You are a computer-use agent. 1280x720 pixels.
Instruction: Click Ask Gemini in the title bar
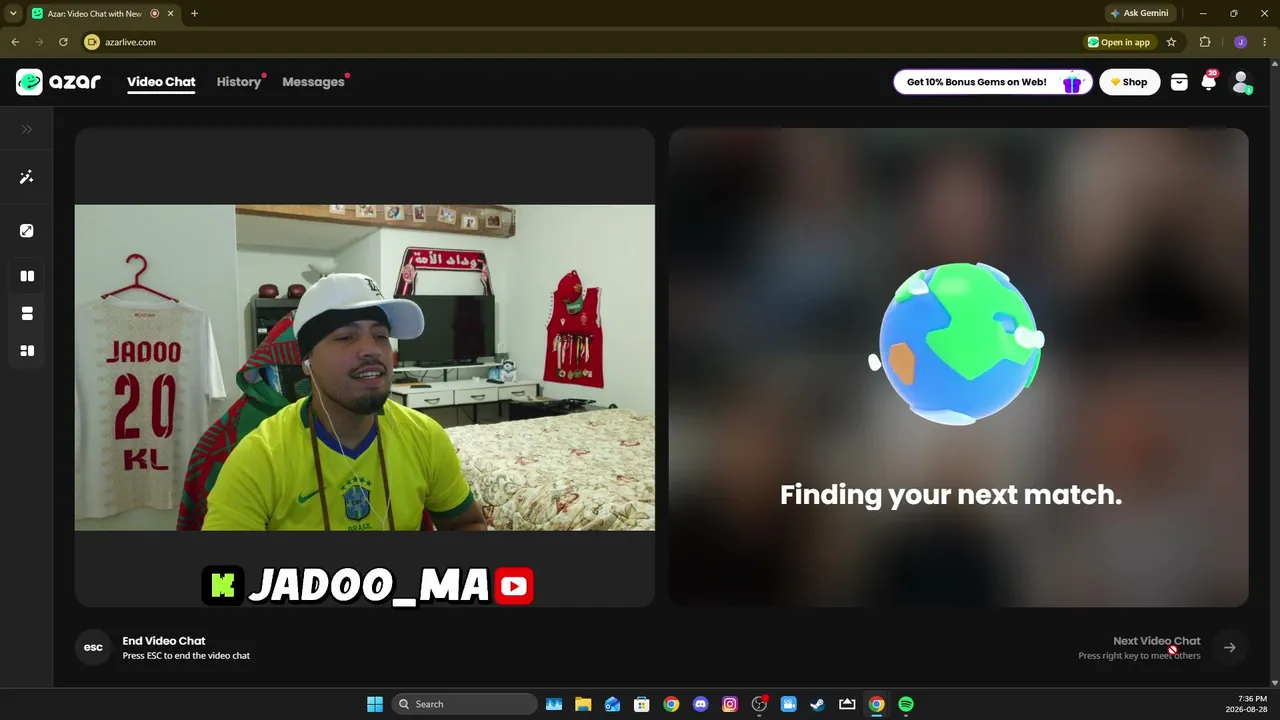click(x=1139, y=13)
